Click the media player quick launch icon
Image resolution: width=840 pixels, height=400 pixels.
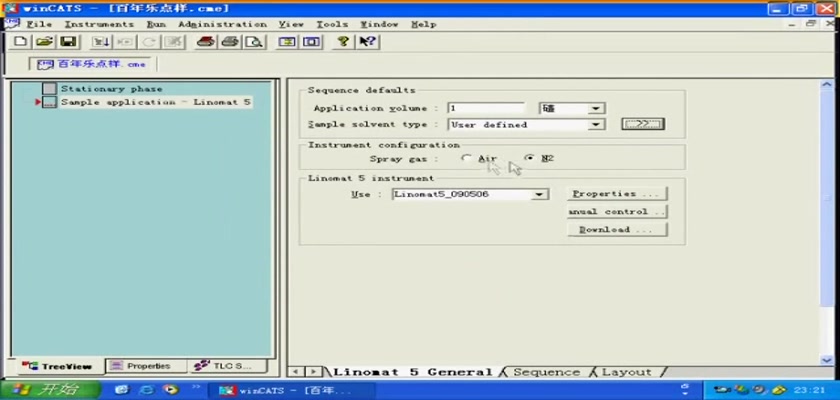coord(171,389)
